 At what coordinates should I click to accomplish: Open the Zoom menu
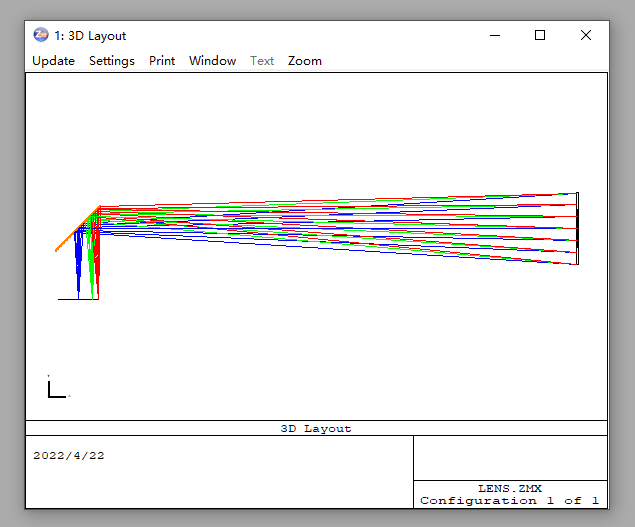coord(305,61)
